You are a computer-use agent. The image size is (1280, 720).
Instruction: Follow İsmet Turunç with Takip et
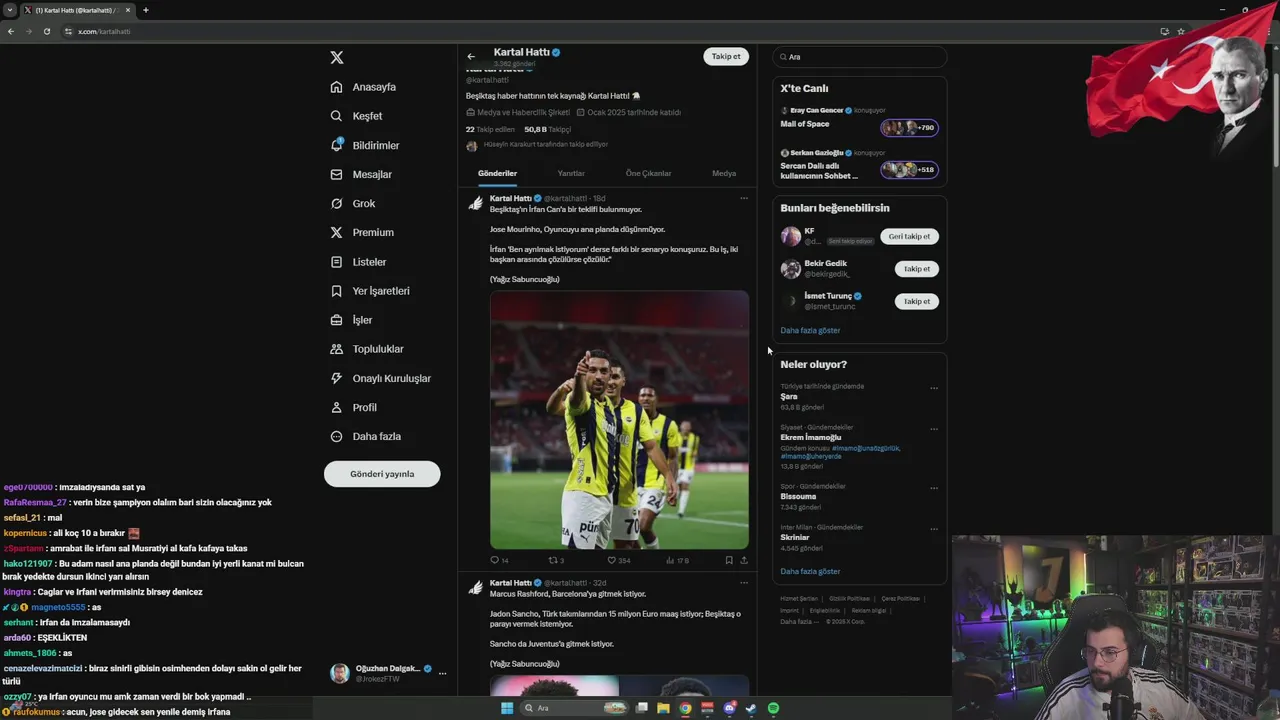[917, 301]
